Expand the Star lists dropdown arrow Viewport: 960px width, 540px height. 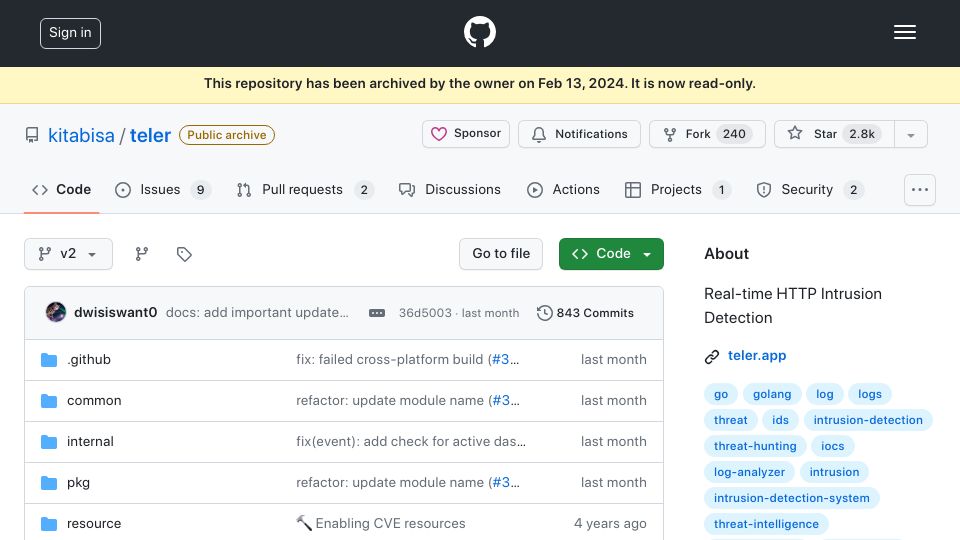click(910, 135)
